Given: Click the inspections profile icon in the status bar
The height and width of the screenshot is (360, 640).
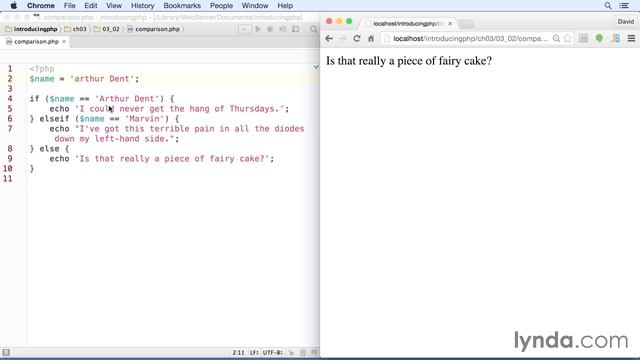Looking at the screenshot, I should (x=303, y=352).
